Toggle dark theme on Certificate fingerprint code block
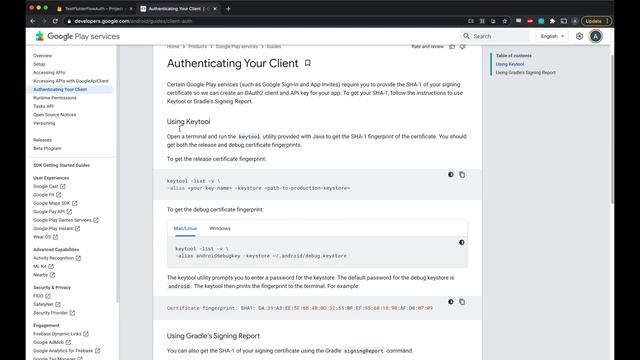 [x=451, y=302]
